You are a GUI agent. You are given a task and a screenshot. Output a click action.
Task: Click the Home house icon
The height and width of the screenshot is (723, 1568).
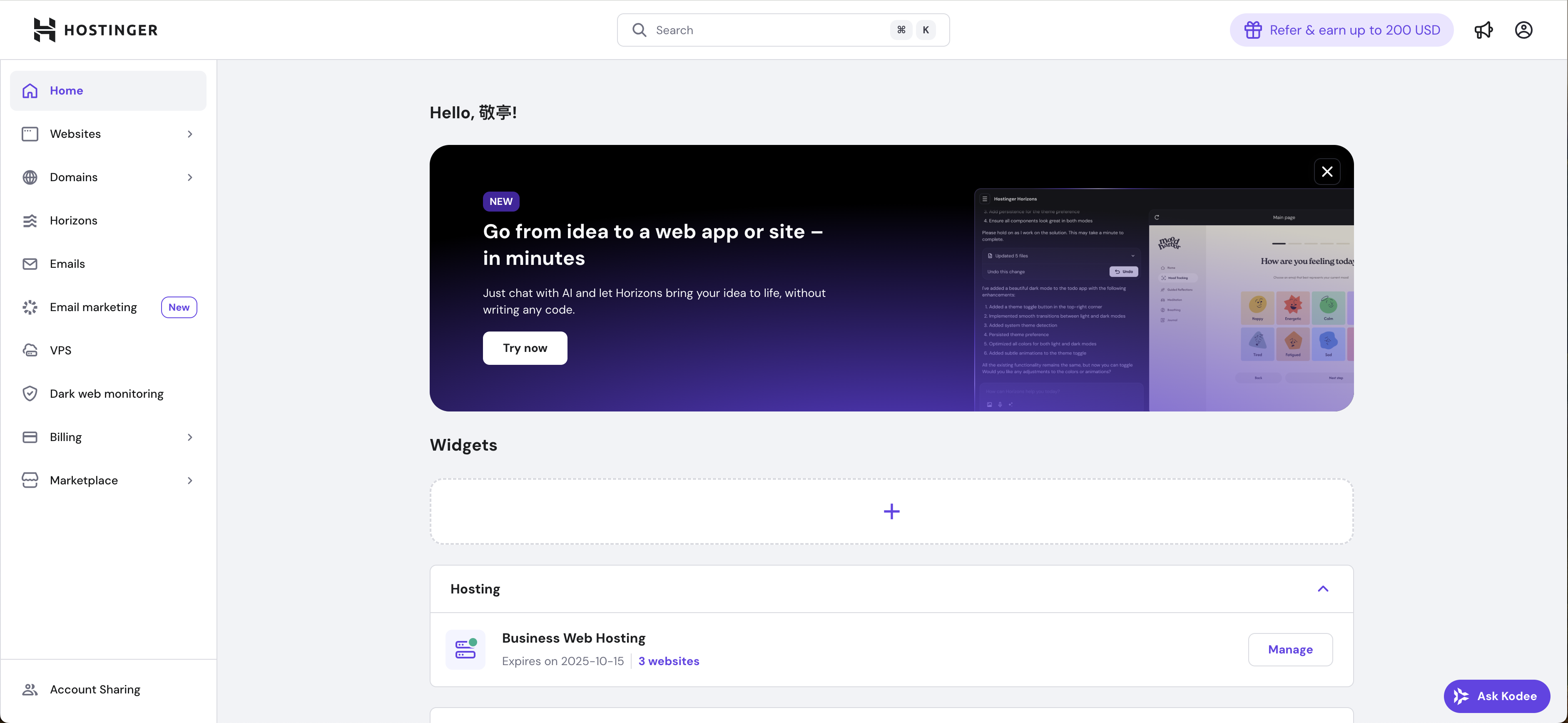[x=30, y=91]
